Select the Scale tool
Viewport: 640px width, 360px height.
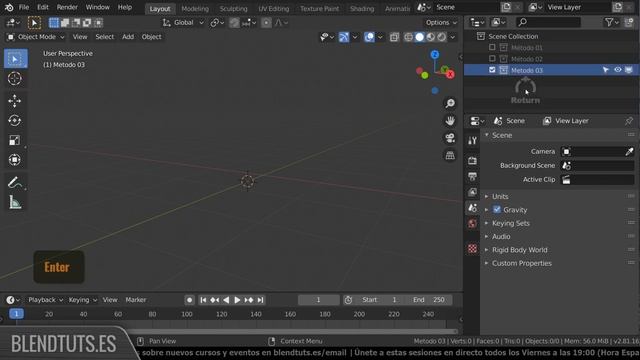click(x=15, y=140)
